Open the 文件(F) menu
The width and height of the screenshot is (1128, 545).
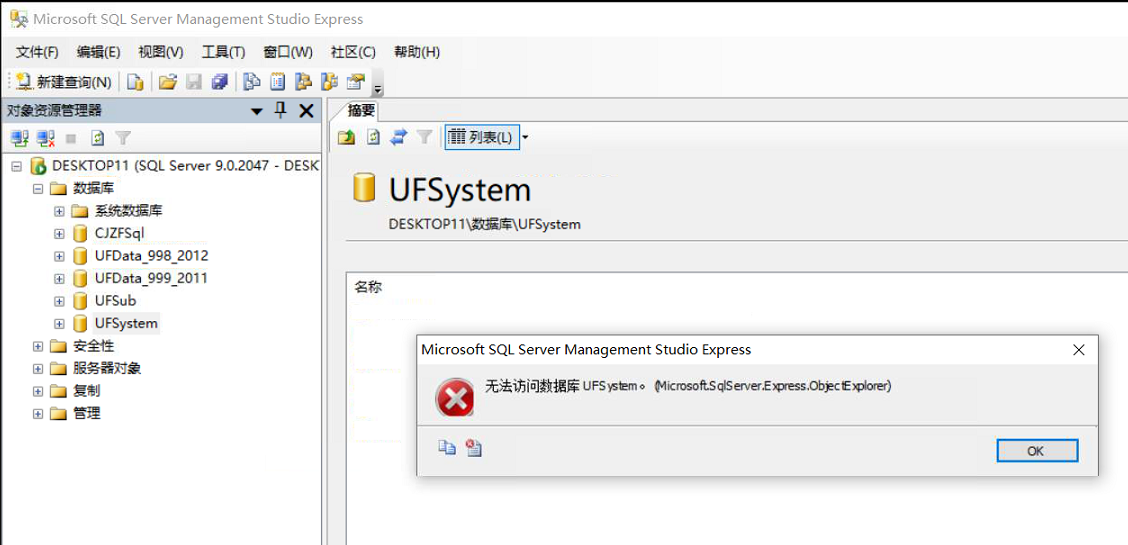[x=37, y=52]
